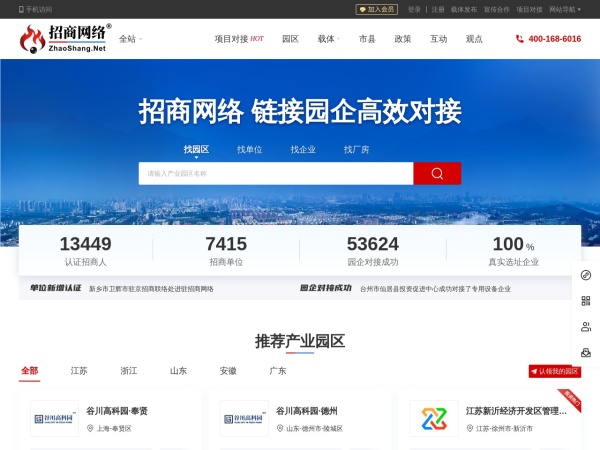Click the location pin for 山东-德州市-陵城区
This screenshot has width=600, height=450.
tap(280, 428)
